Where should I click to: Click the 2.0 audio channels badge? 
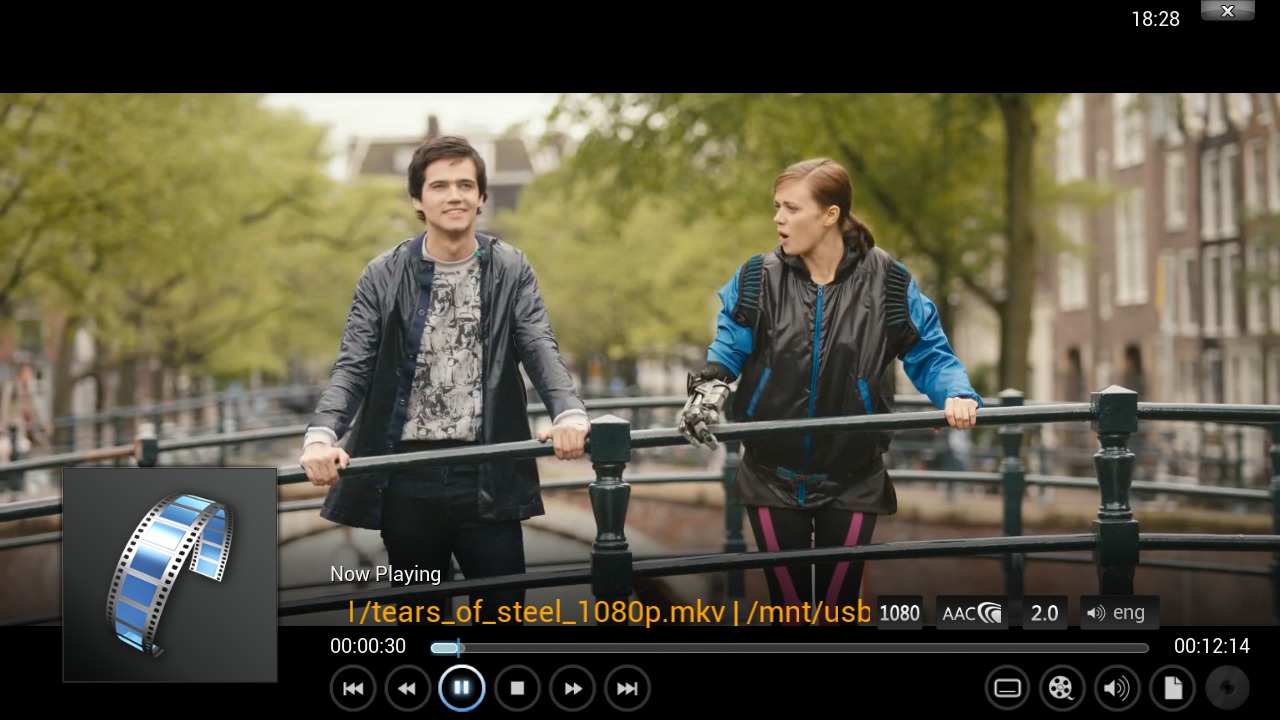pyautogui.click(x=1044, y=613)
